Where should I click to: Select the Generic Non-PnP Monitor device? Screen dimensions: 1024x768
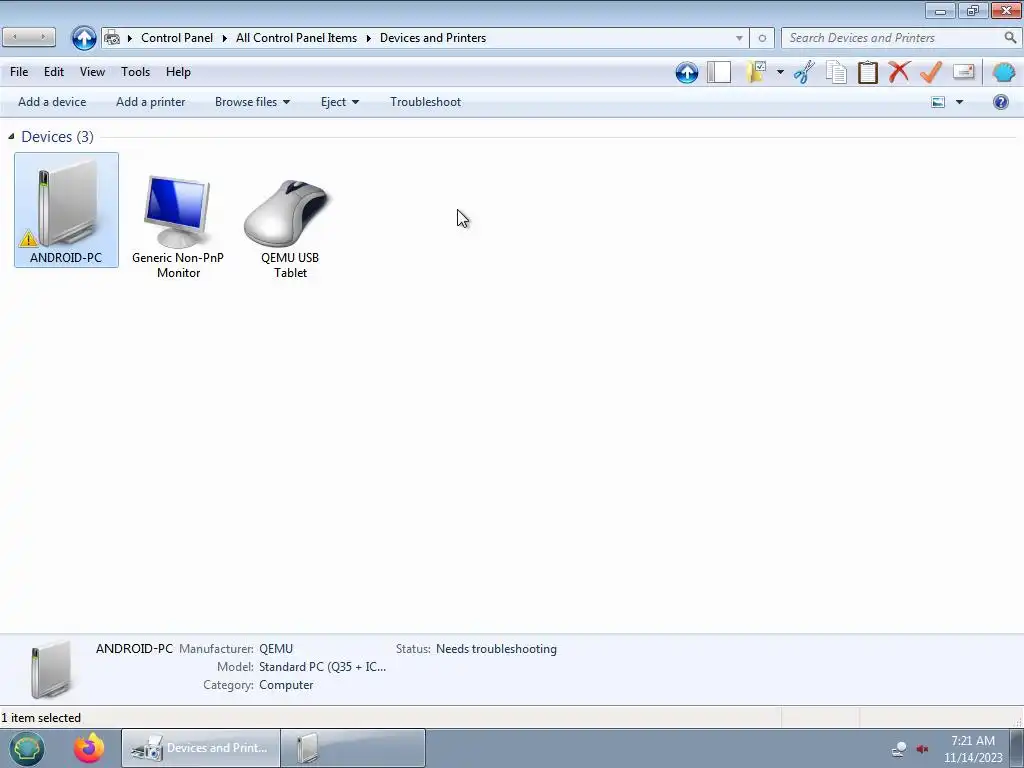(x=178, y=225)
